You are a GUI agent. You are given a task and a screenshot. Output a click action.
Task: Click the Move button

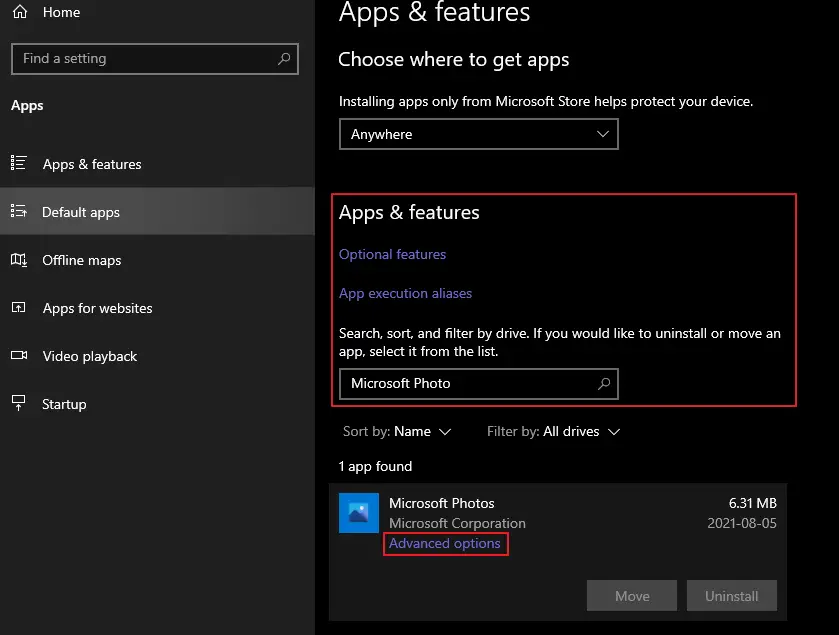pos(632,595)
